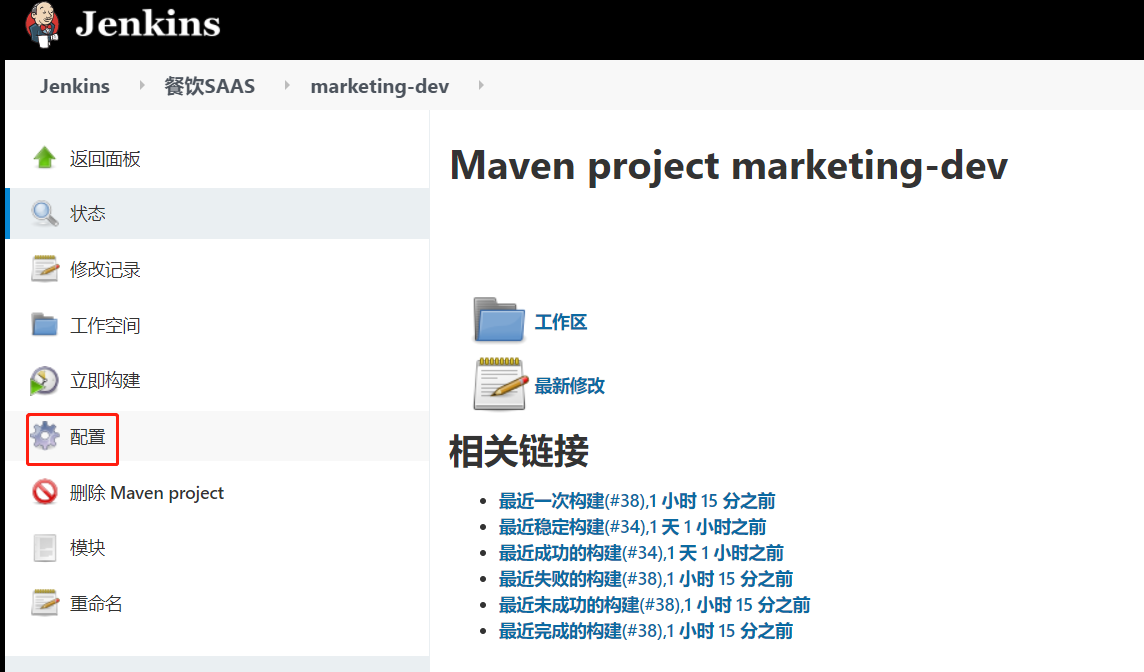
Task: Choose 重命名 in the sidebar
Action: pyautogui.click(x=96, y=603)
